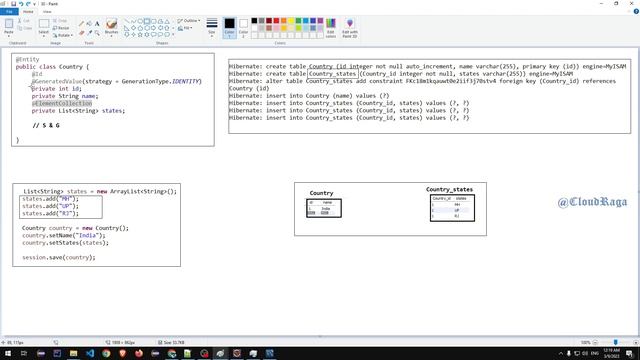The width and height of the screenshot is (640, 360).
Task: Pick the Rounded rectangle shape
Action: tap(153, 21)
